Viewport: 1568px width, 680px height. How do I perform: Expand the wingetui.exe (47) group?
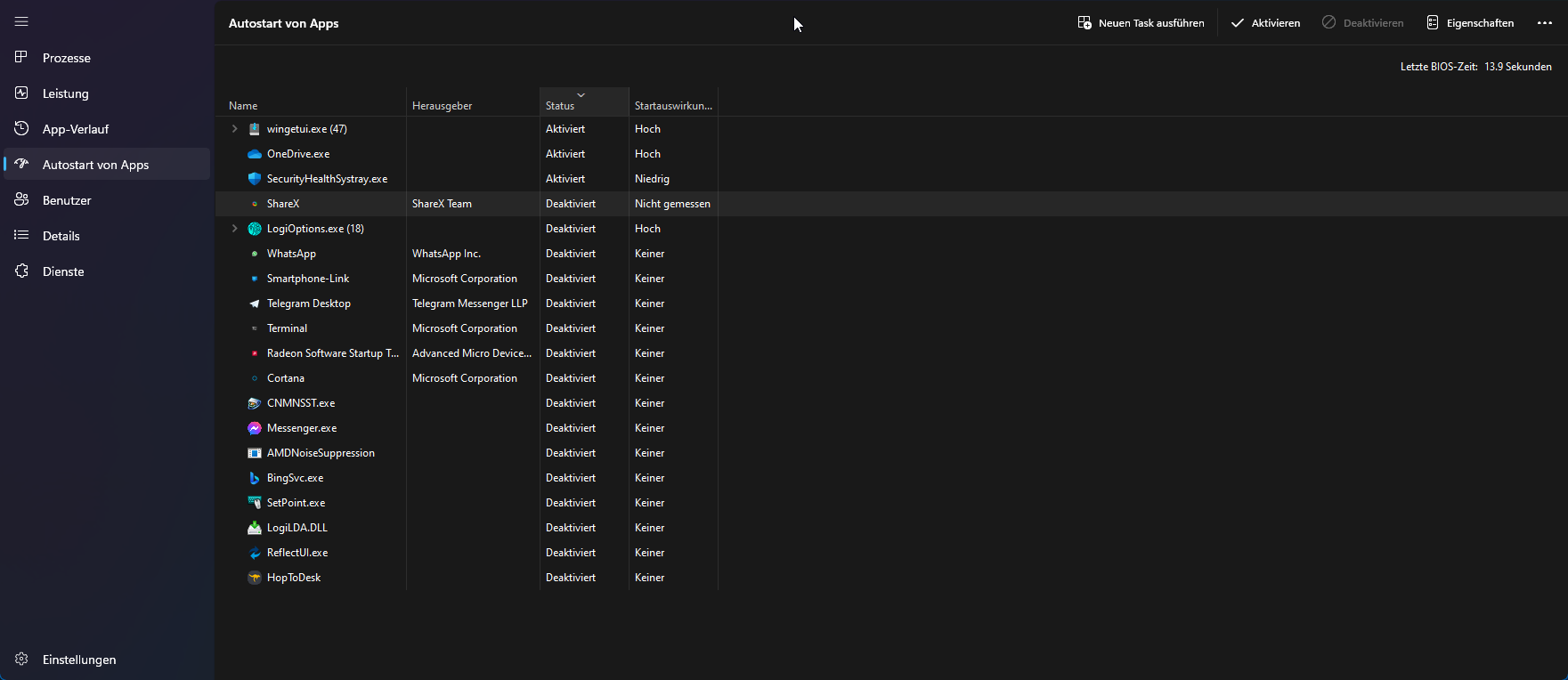[x=234, y=129]
